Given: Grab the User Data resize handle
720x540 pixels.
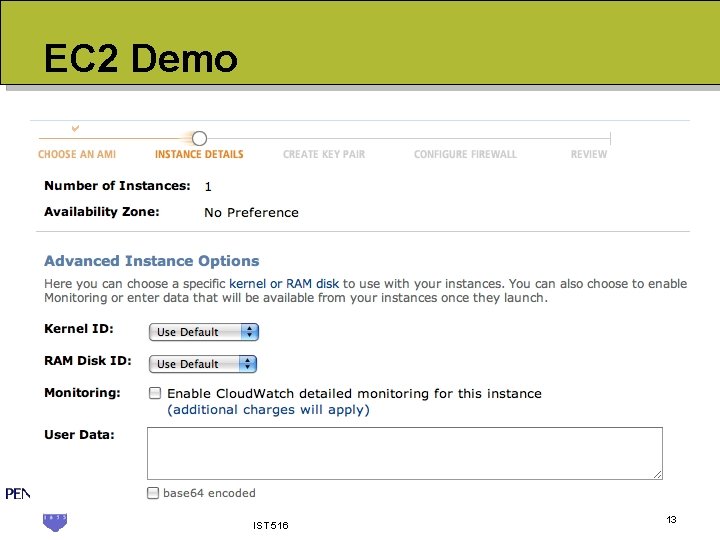Looking at the screenshot, I should click(x=658, y=475).
